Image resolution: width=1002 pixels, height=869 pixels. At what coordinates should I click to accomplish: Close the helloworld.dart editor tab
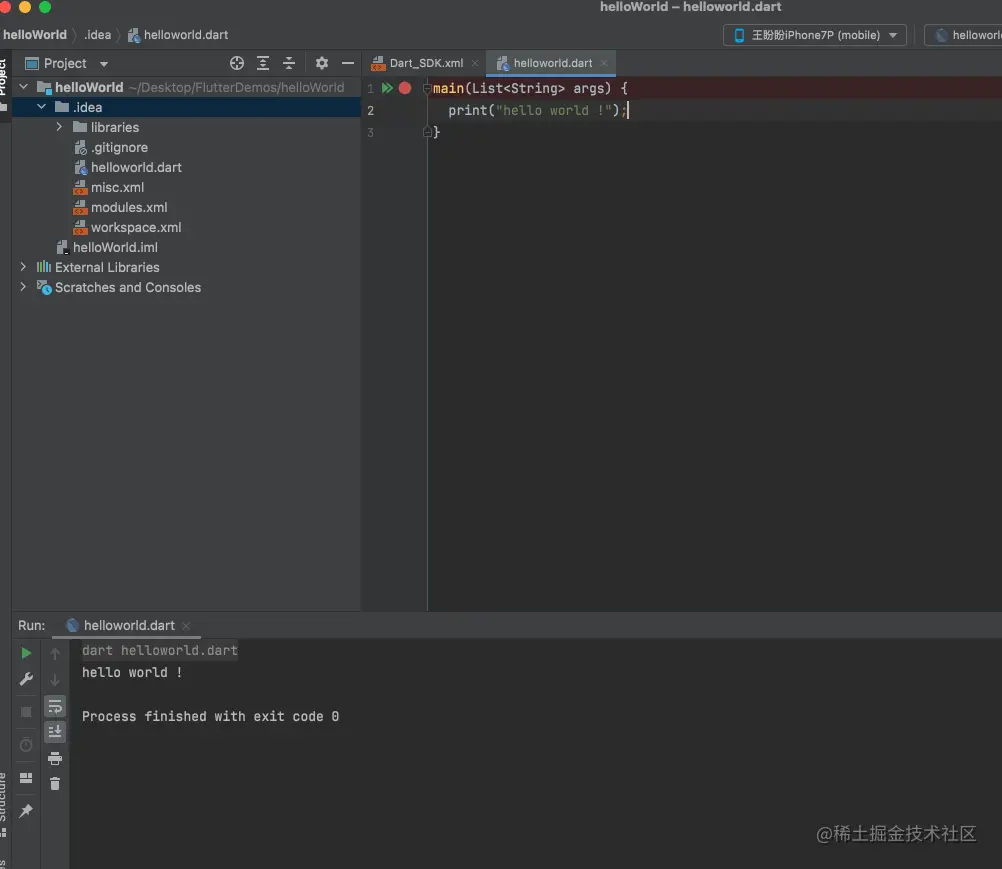pos(604,63)
